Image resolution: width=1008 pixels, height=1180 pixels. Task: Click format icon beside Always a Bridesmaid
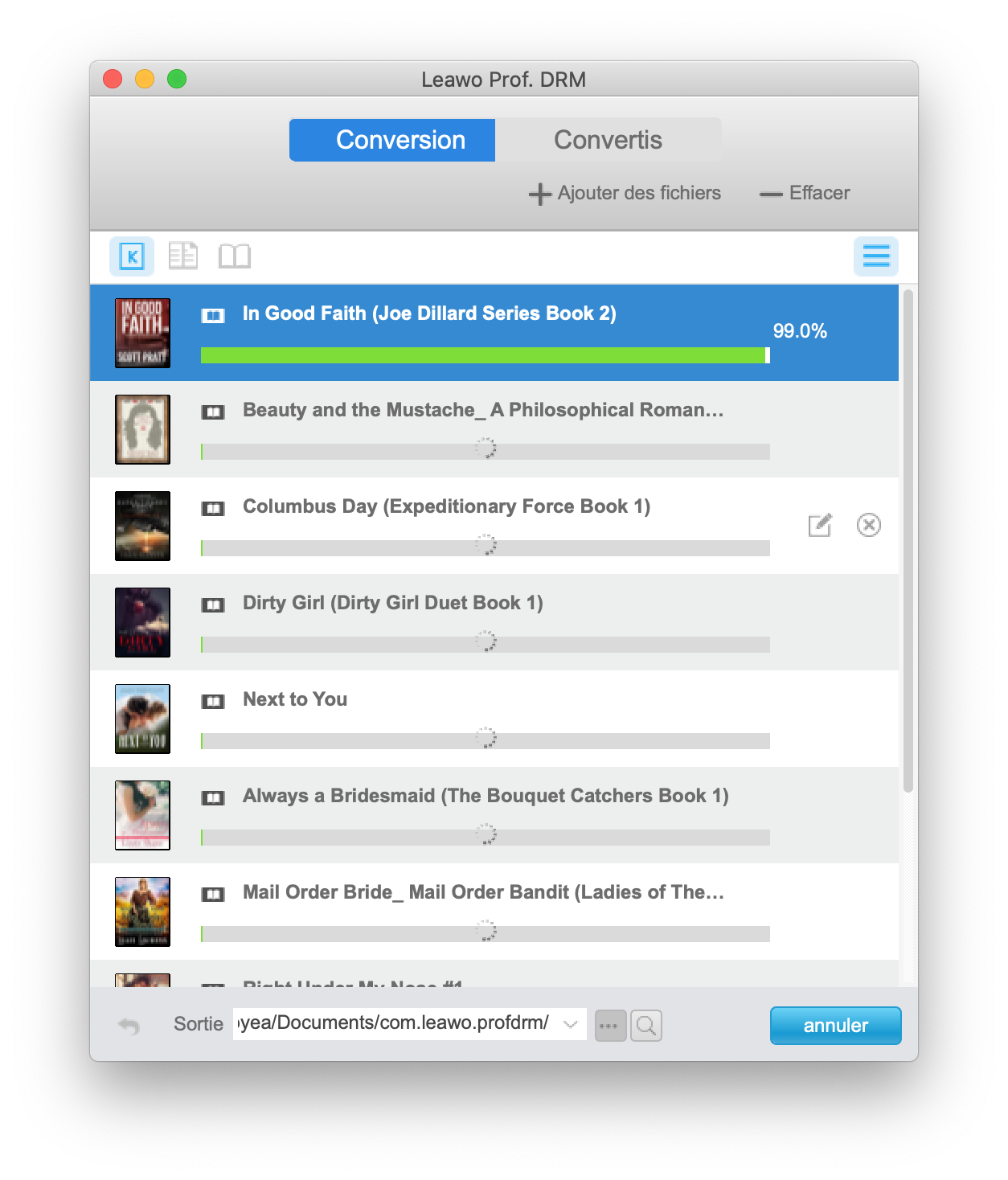tap(213, 797)
